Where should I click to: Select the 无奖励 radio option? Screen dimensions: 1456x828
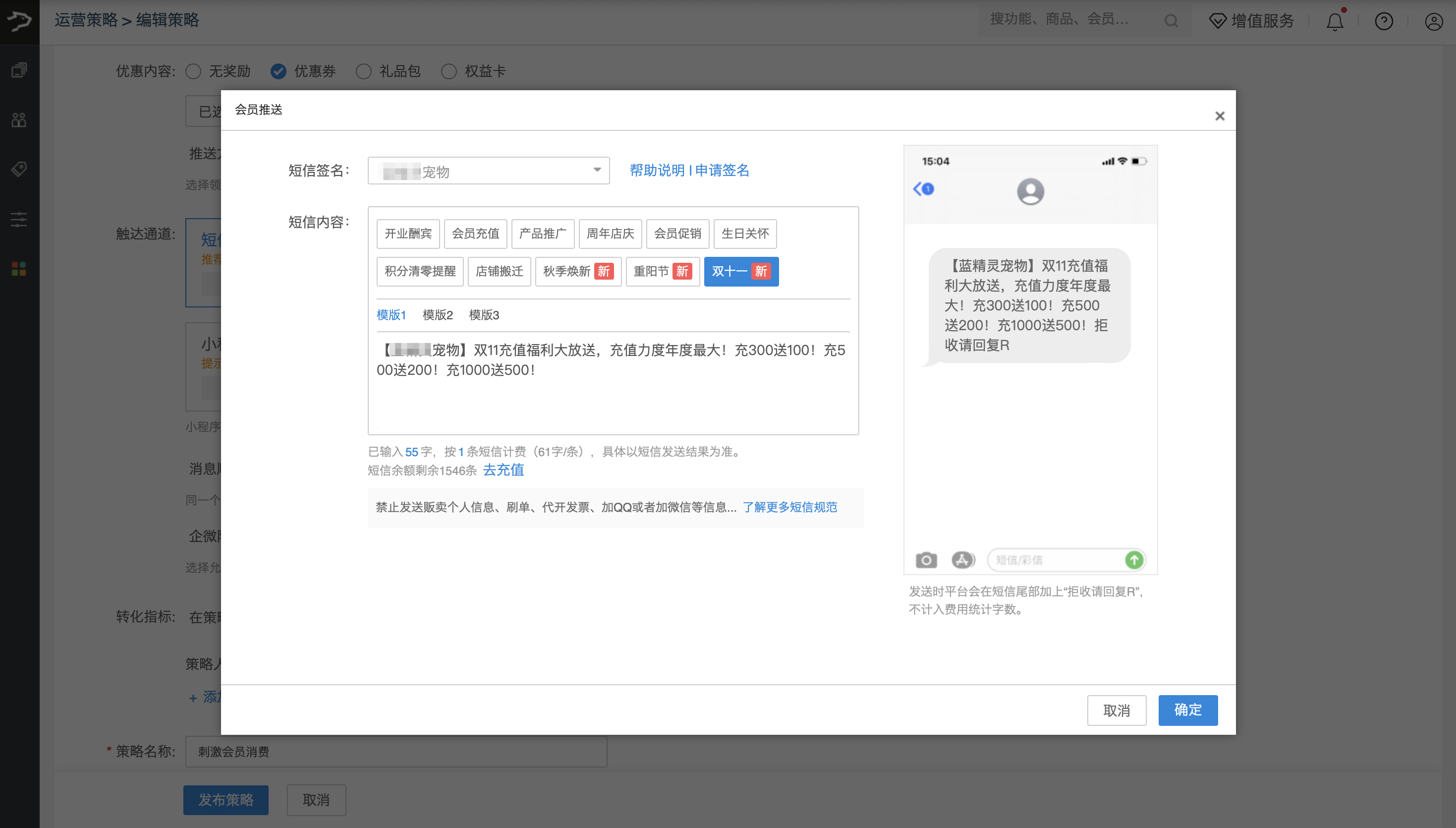click(194, 71)
